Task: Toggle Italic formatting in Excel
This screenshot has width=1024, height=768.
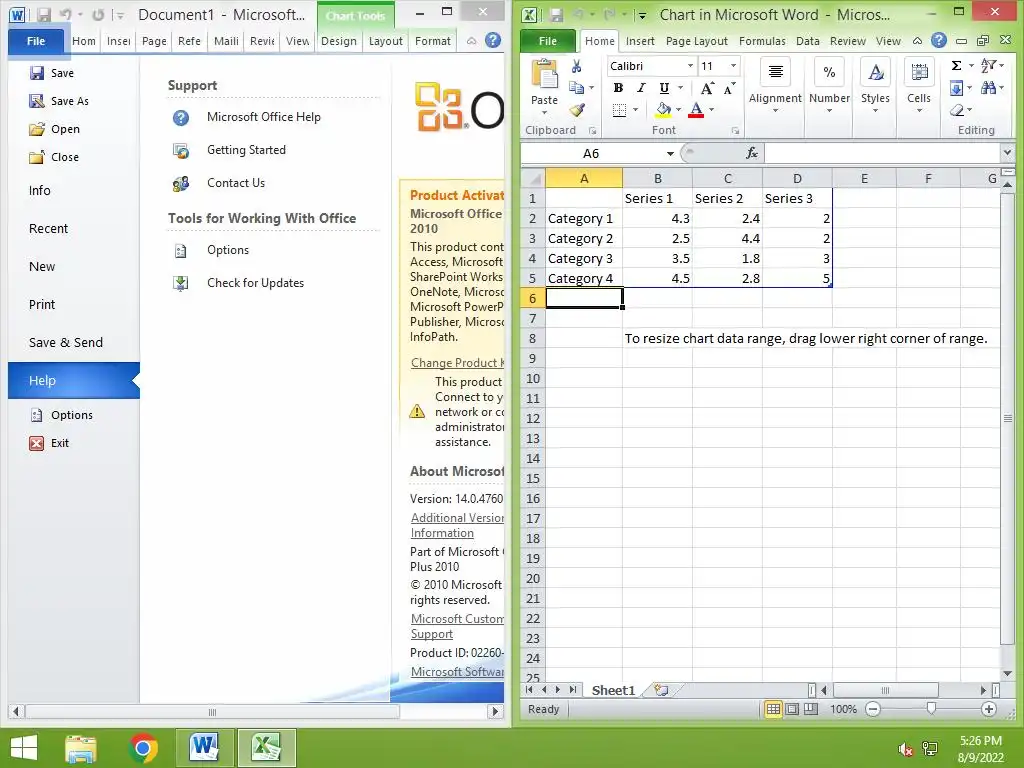Action: [x=641, y=88]
